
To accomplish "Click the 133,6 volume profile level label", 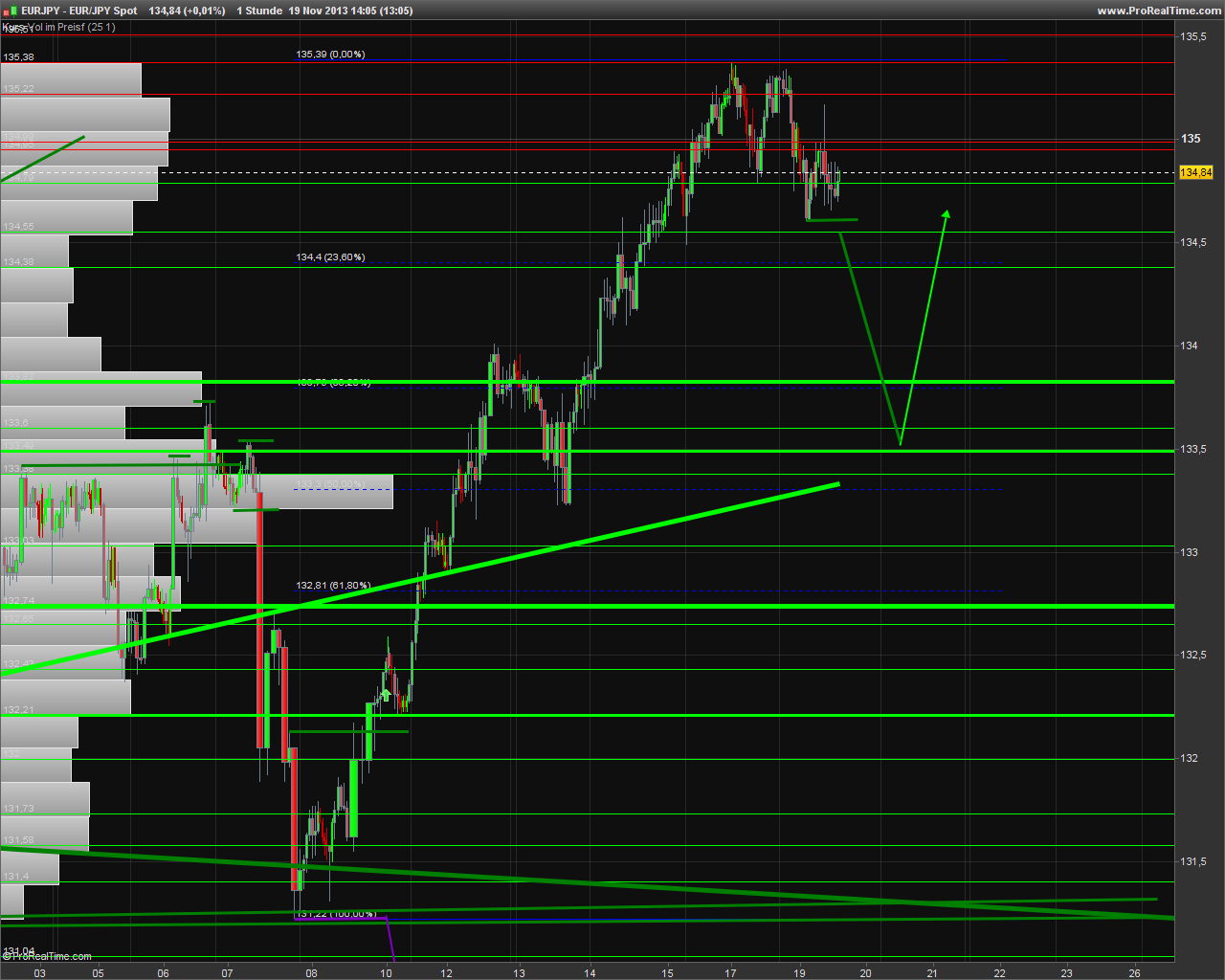I will [x=15, y=422].
